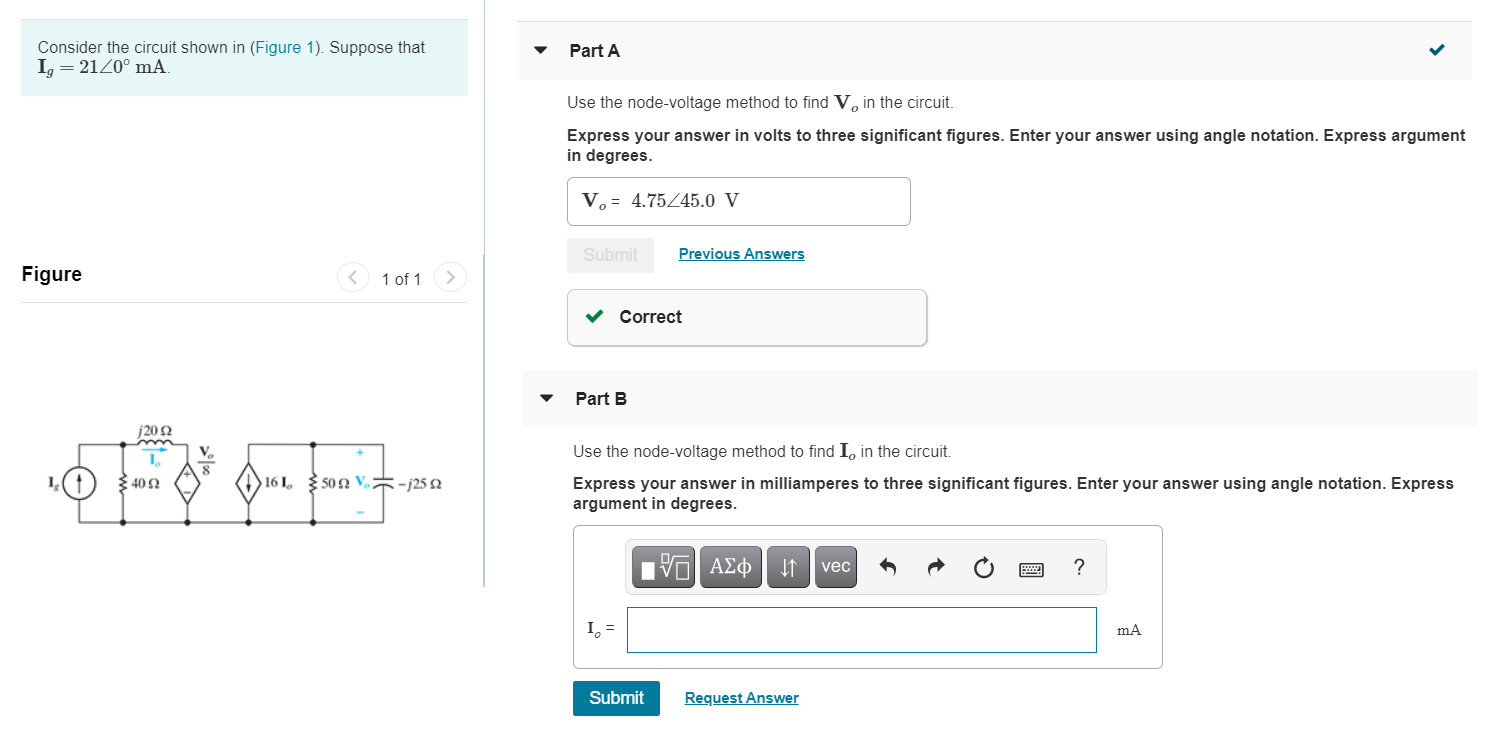The width and height of the screenshot is (1490, 748).
Task: Focus the Io answer input field
Action: [x=861, y=630]
